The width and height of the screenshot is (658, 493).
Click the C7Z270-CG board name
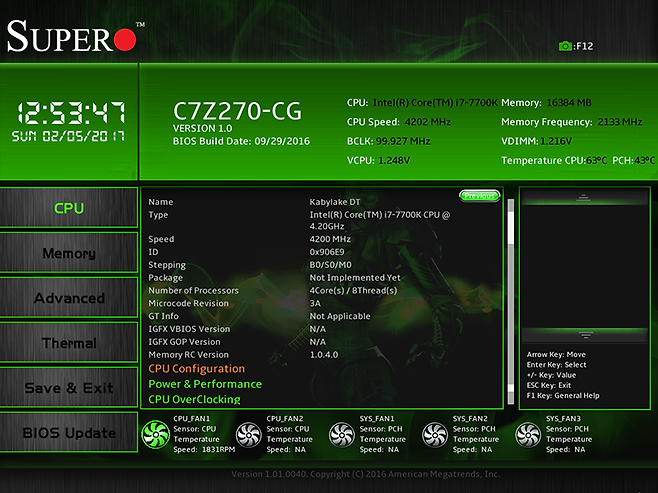237,111
